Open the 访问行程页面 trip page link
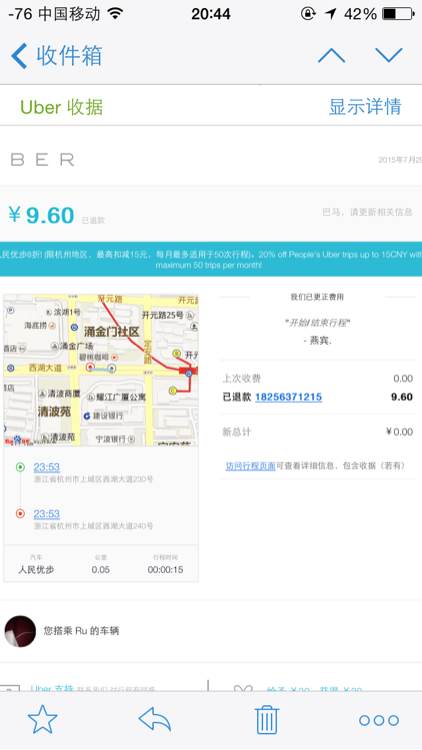Viewport: 422px width, 750px height. (x=250, y=466)
